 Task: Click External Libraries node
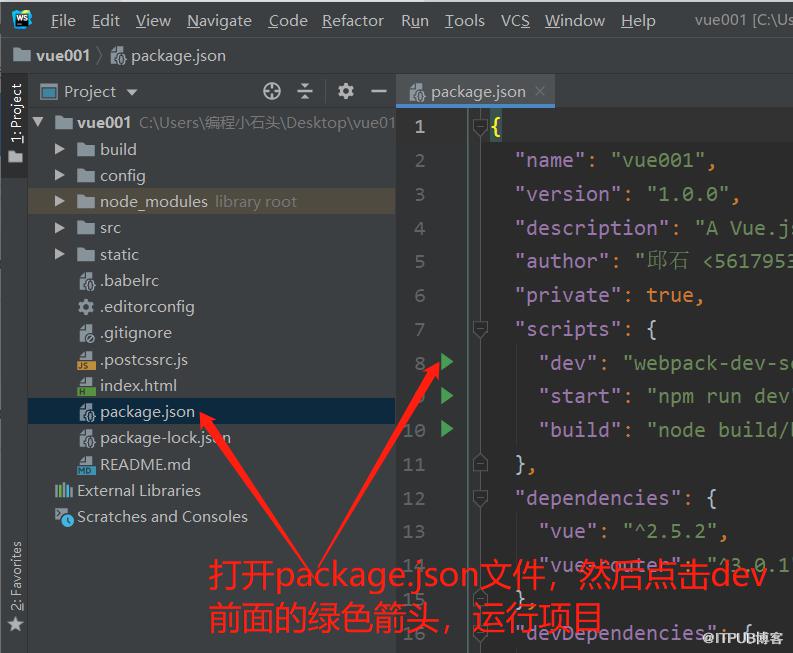211,490
